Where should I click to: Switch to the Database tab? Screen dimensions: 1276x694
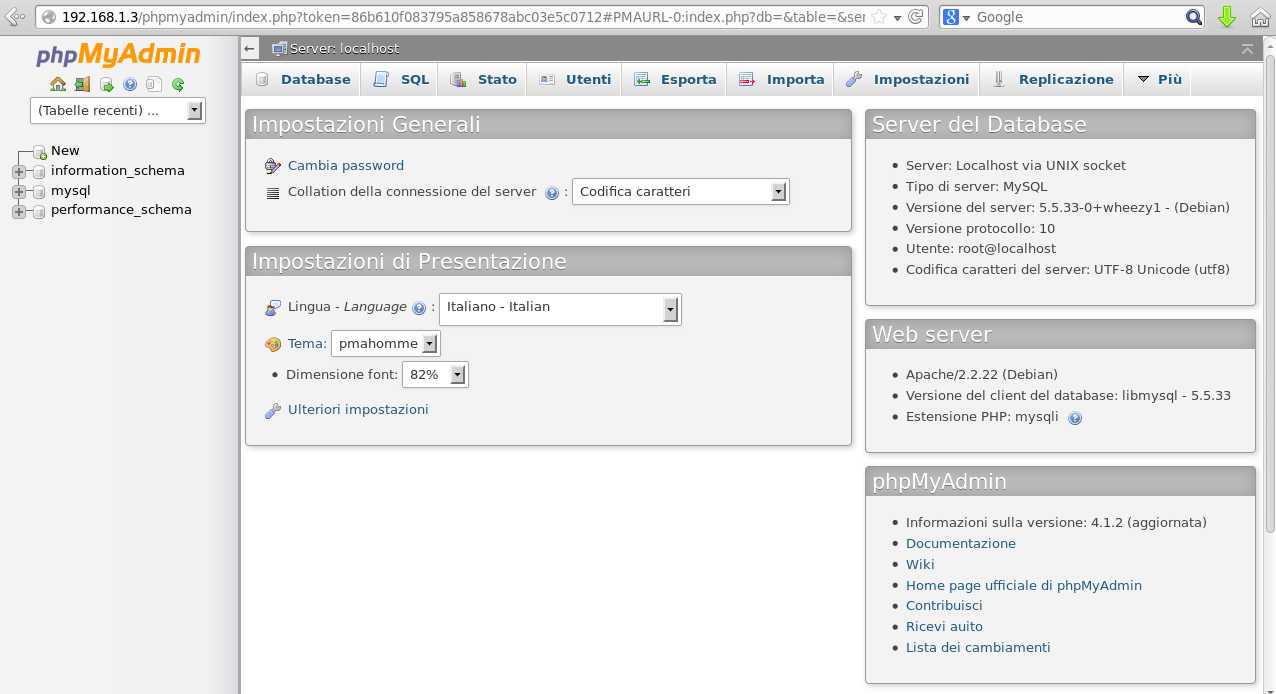point(303,79)
